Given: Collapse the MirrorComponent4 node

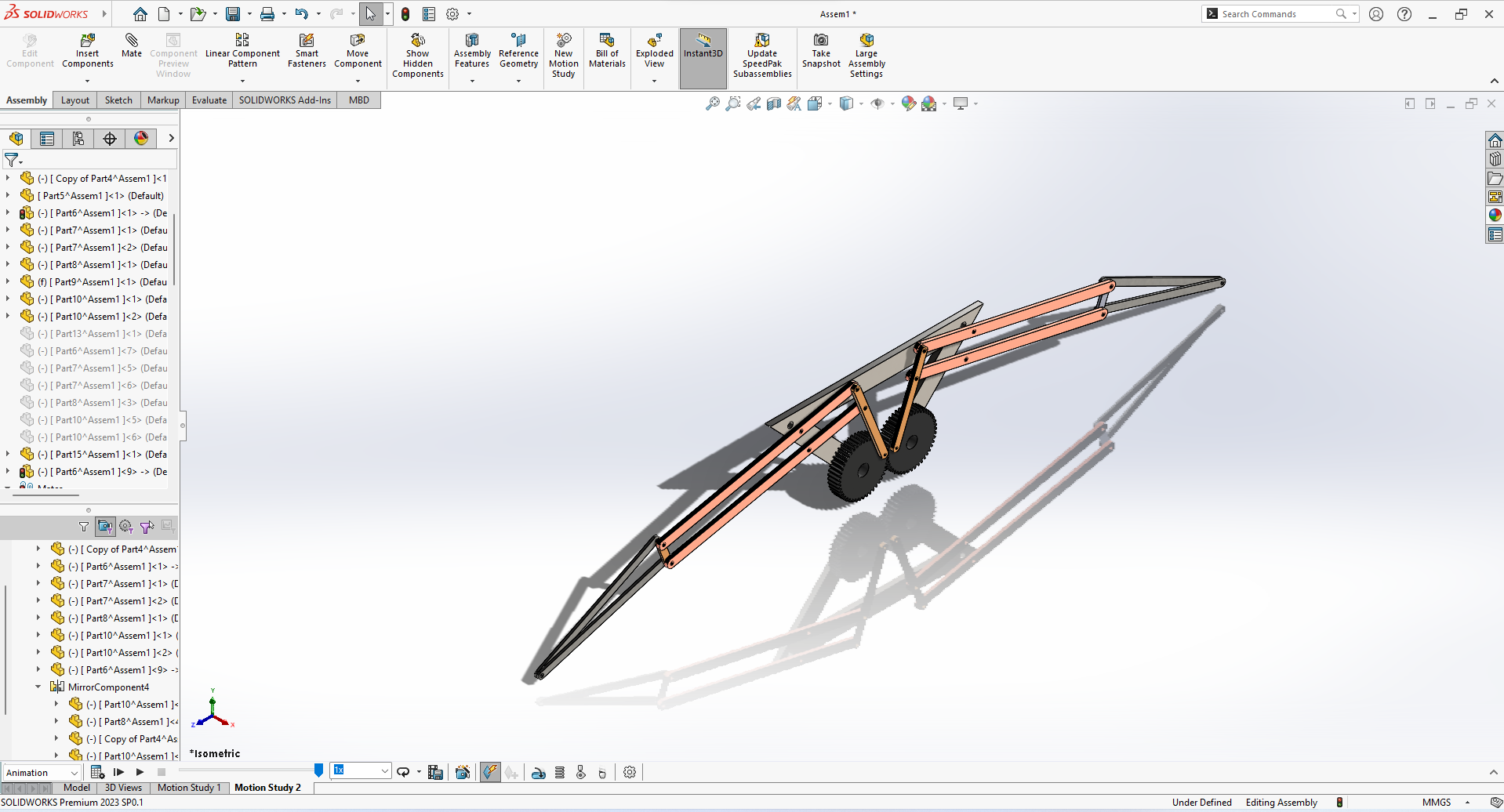Looking at the screenshot, I should (x=38, y=687).
